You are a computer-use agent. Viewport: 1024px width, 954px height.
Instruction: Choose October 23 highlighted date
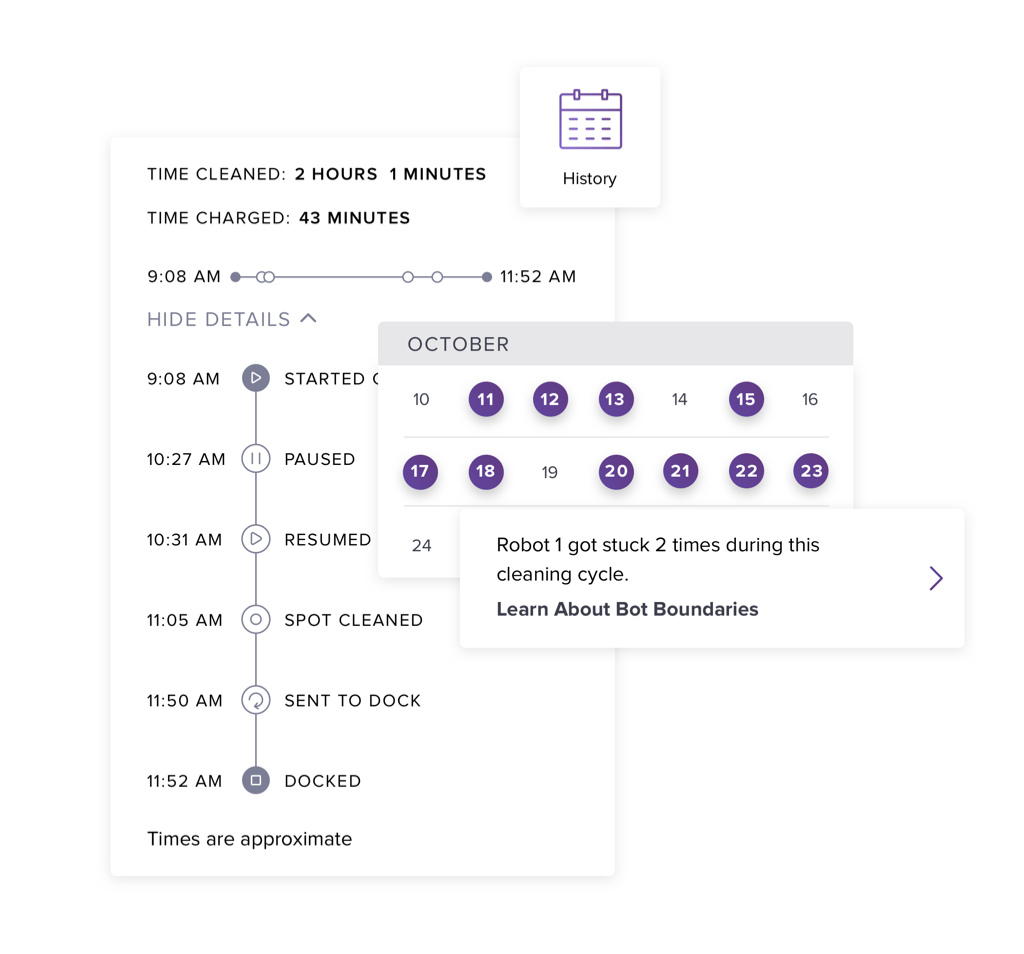pos(810,471)
